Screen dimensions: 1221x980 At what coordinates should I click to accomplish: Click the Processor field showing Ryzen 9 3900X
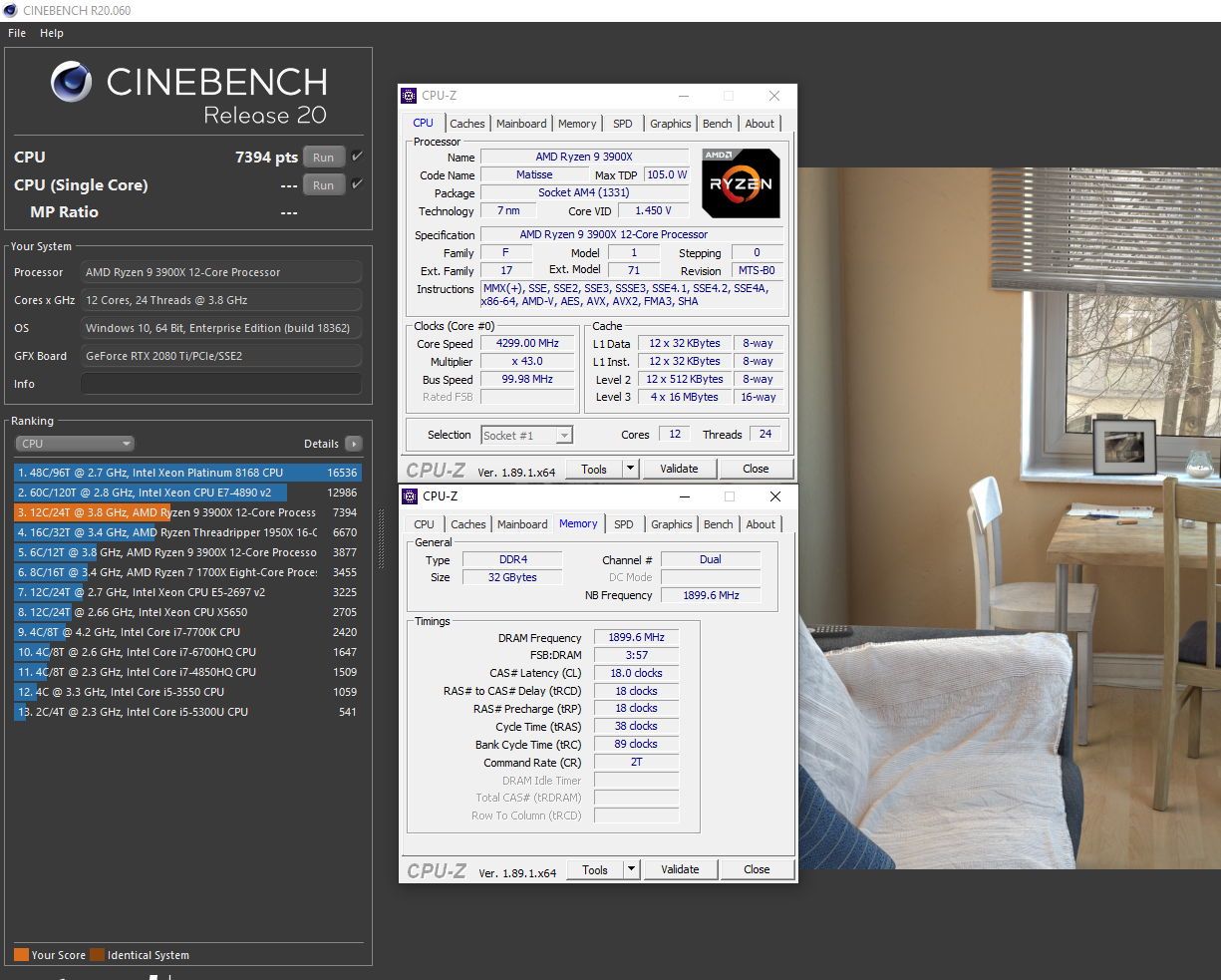click(x=221, y=272)
